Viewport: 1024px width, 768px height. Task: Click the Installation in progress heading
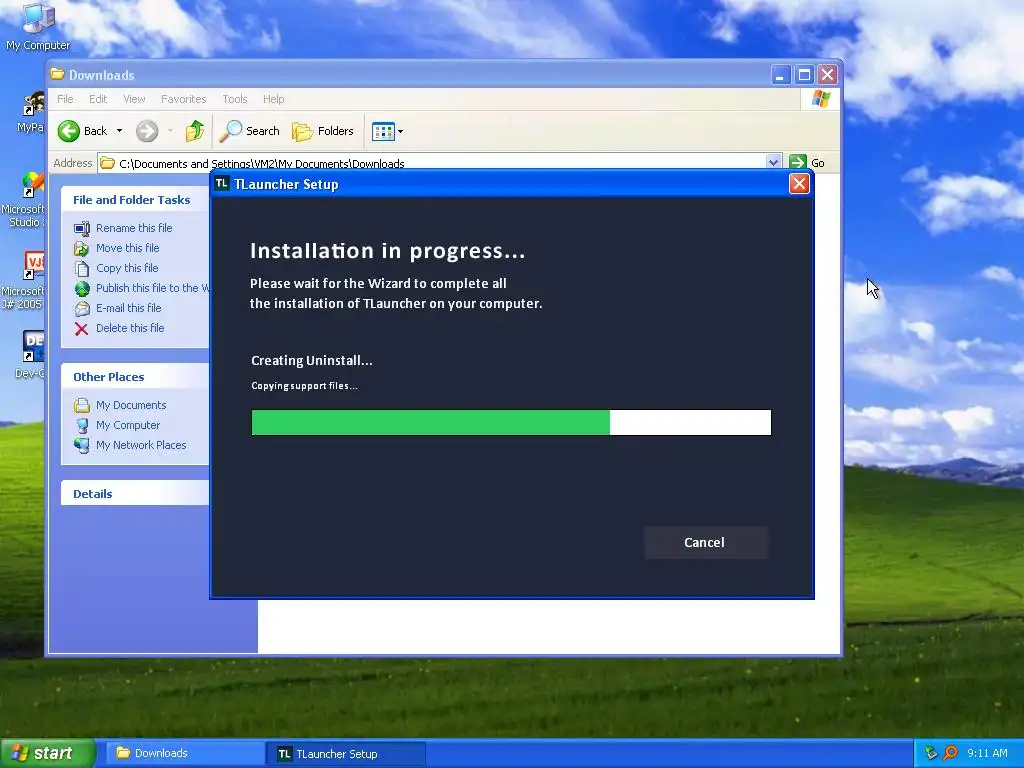click(x=387, y=251)
